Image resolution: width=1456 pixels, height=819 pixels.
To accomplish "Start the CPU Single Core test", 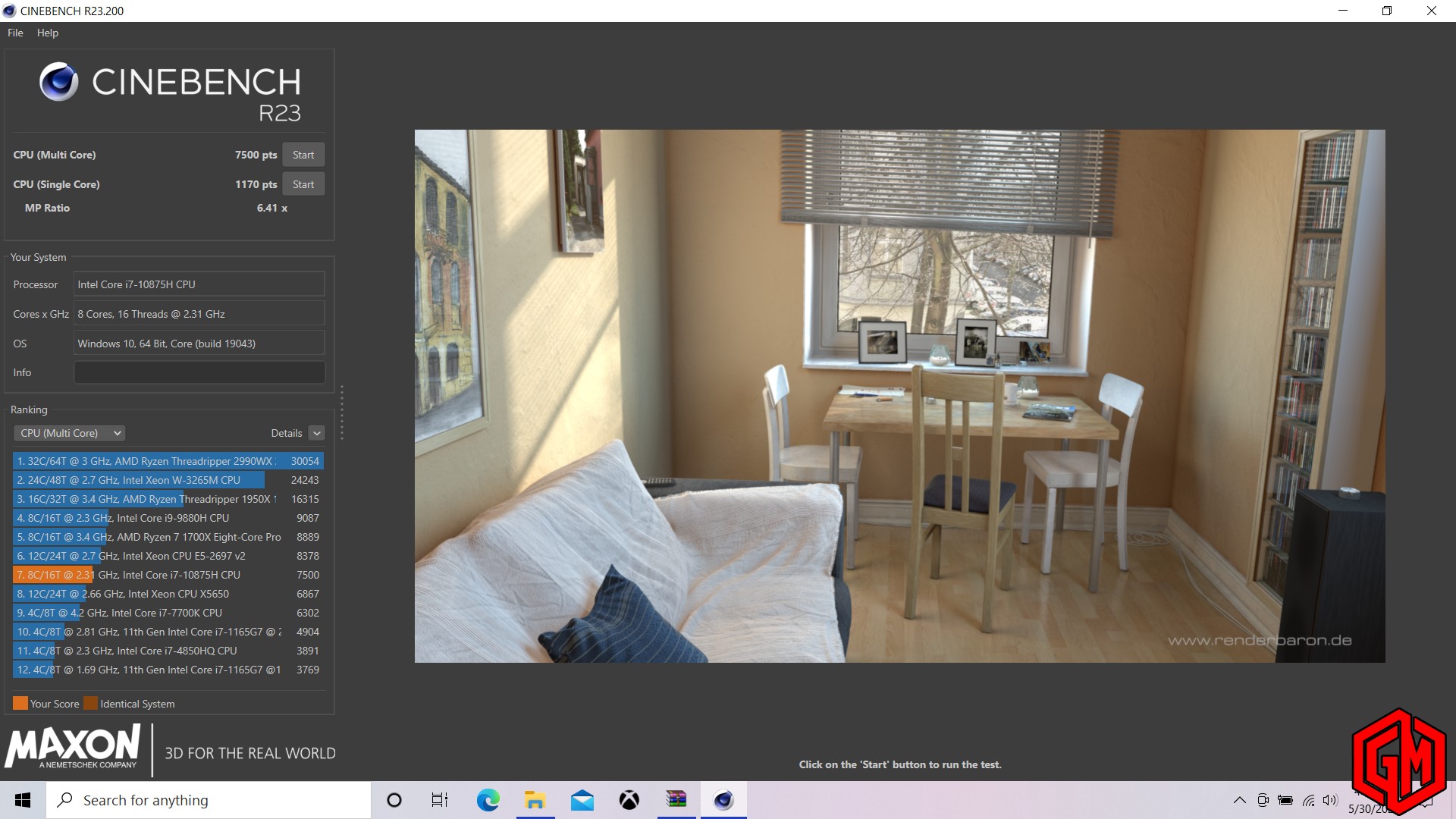I will point(303,184).
